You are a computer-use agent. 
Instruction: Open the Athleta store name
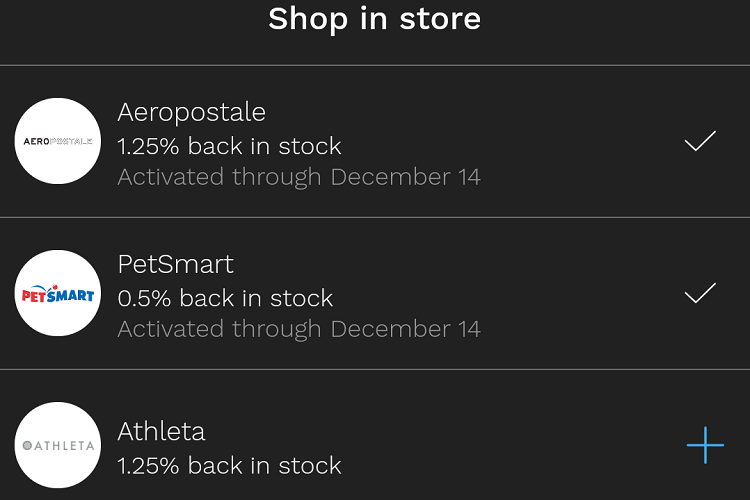(161, 432)
